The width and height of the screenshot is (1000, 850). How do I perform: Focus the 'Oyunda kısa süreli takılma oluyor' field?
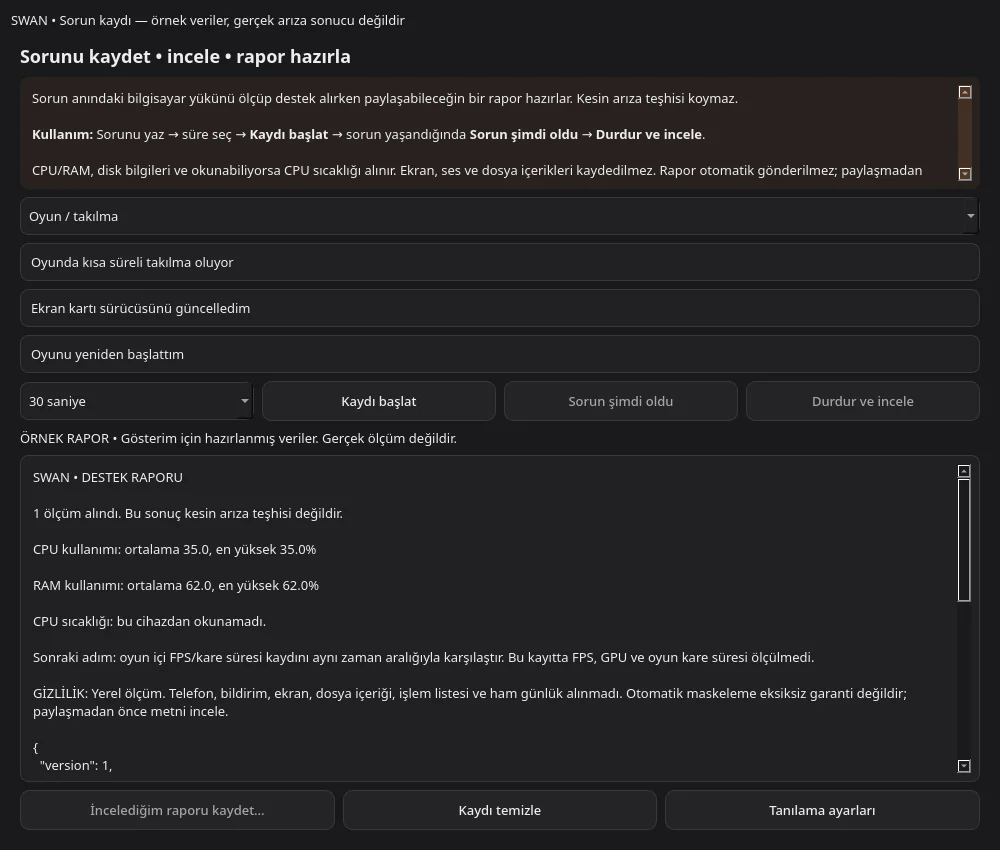tap(499, 262)
